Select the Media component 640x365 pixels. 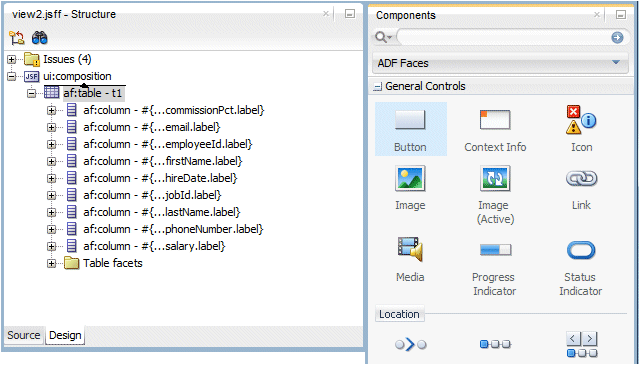(x=410, y=260)
